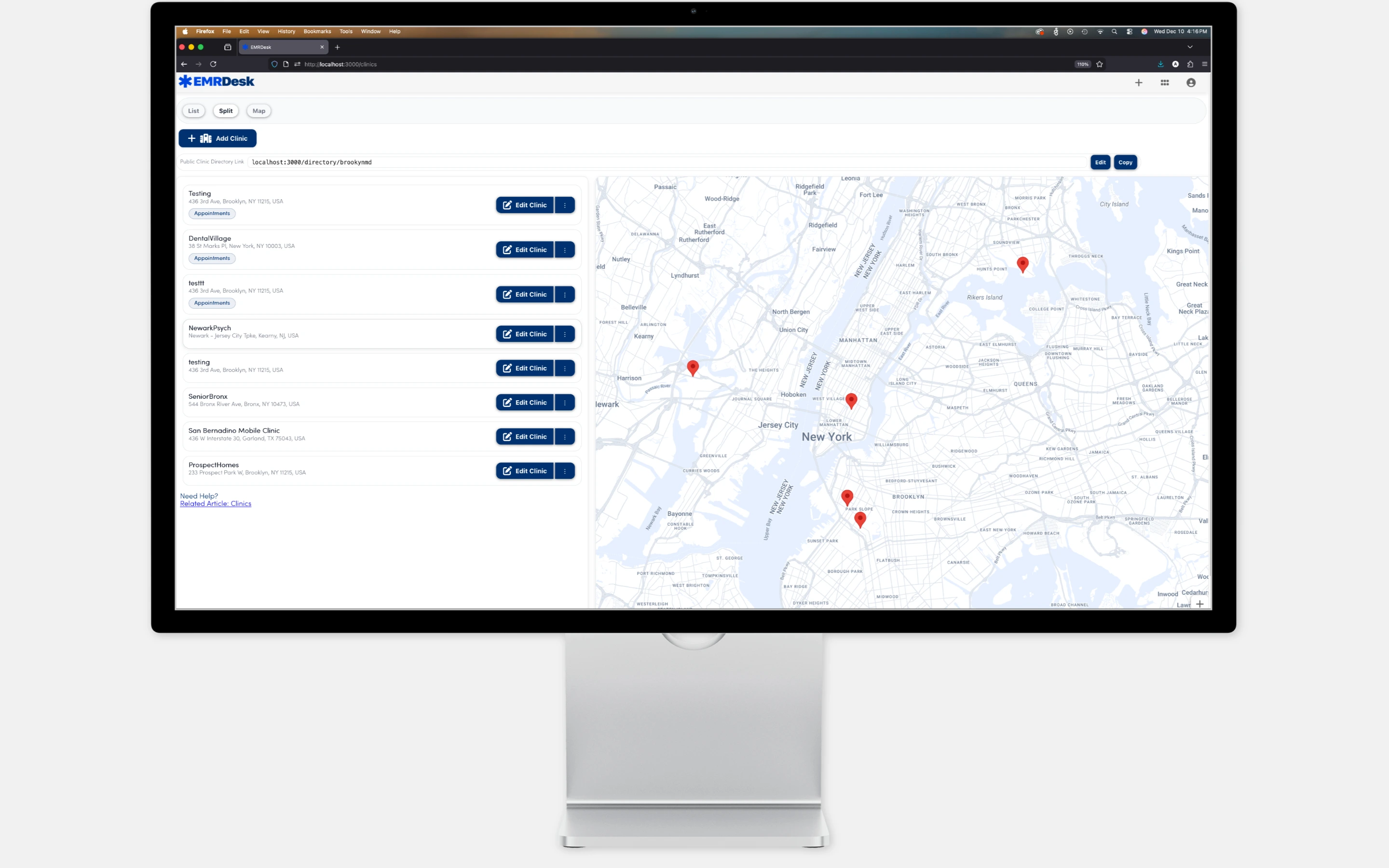Switch to Map view
Viewport: 1389px width, 868px height.
coord(259,111)
